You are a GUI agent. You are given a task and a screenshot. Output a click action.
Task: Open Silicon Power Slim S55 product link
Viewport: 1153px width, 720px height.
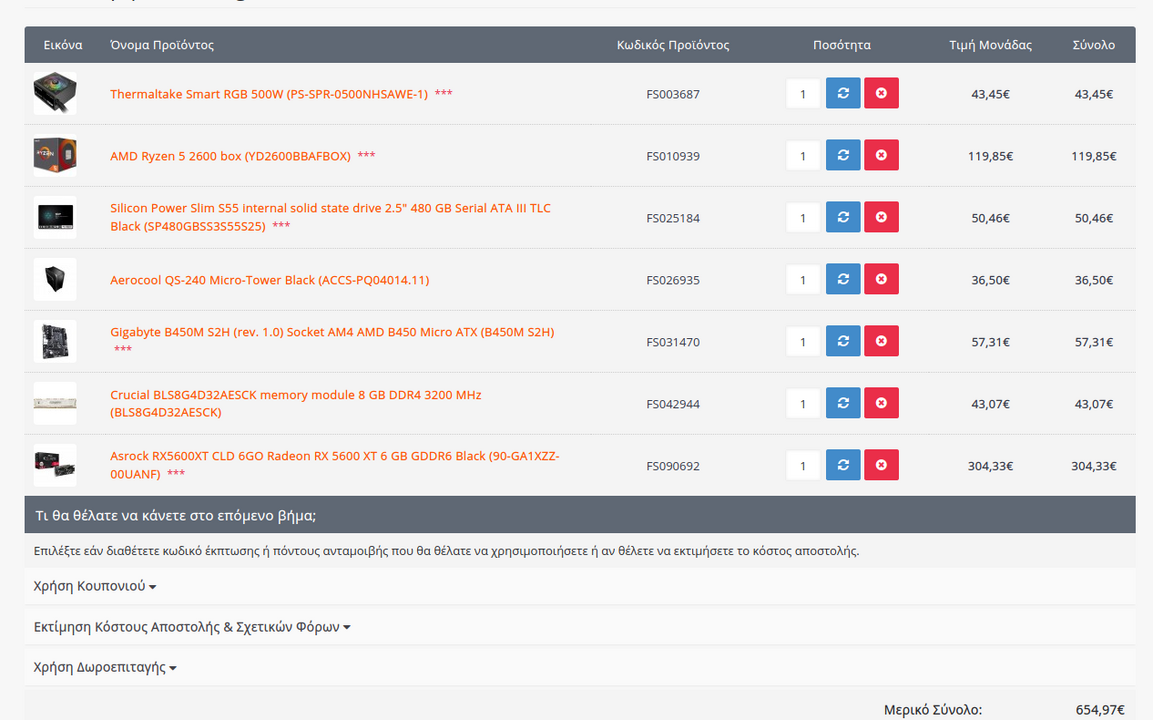pos(330,217)
